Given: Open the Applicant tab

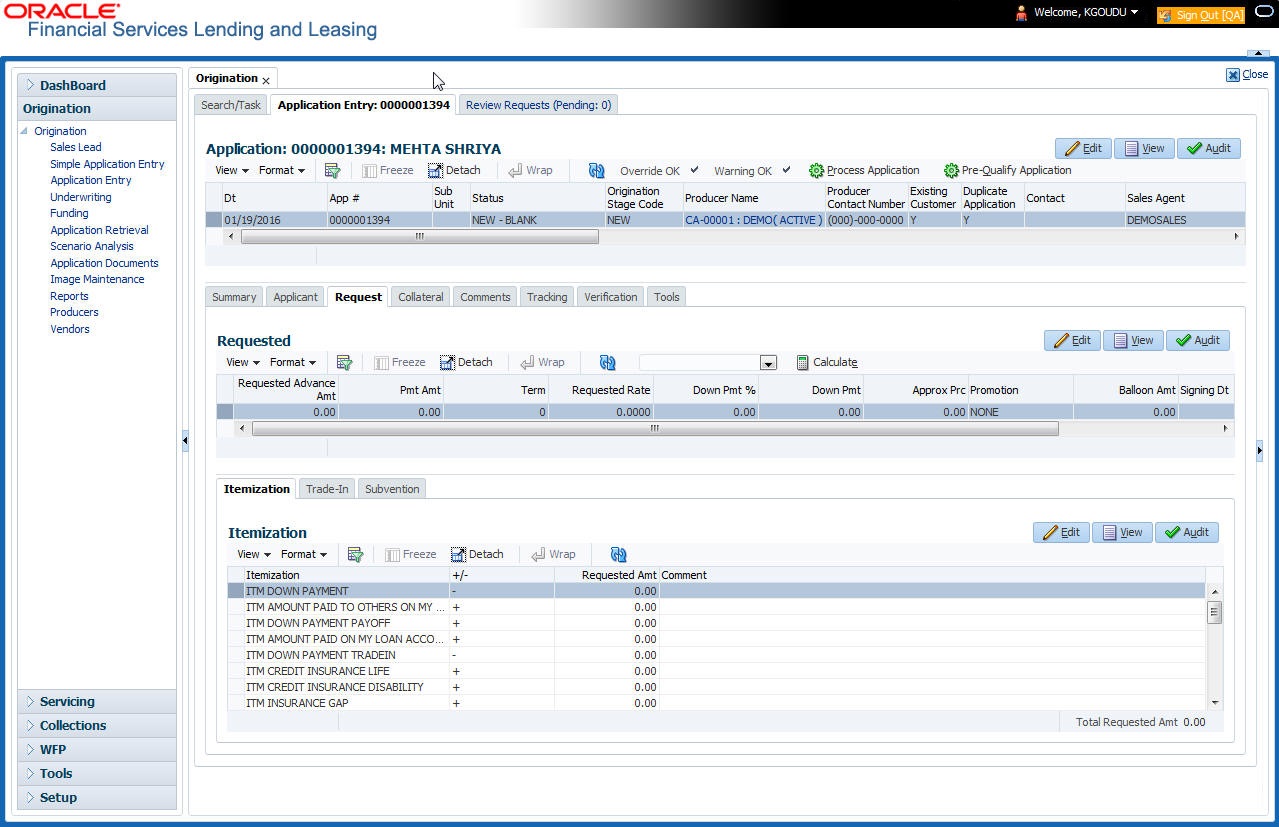Looking at the screenshot, I should (x=296, y=297).
